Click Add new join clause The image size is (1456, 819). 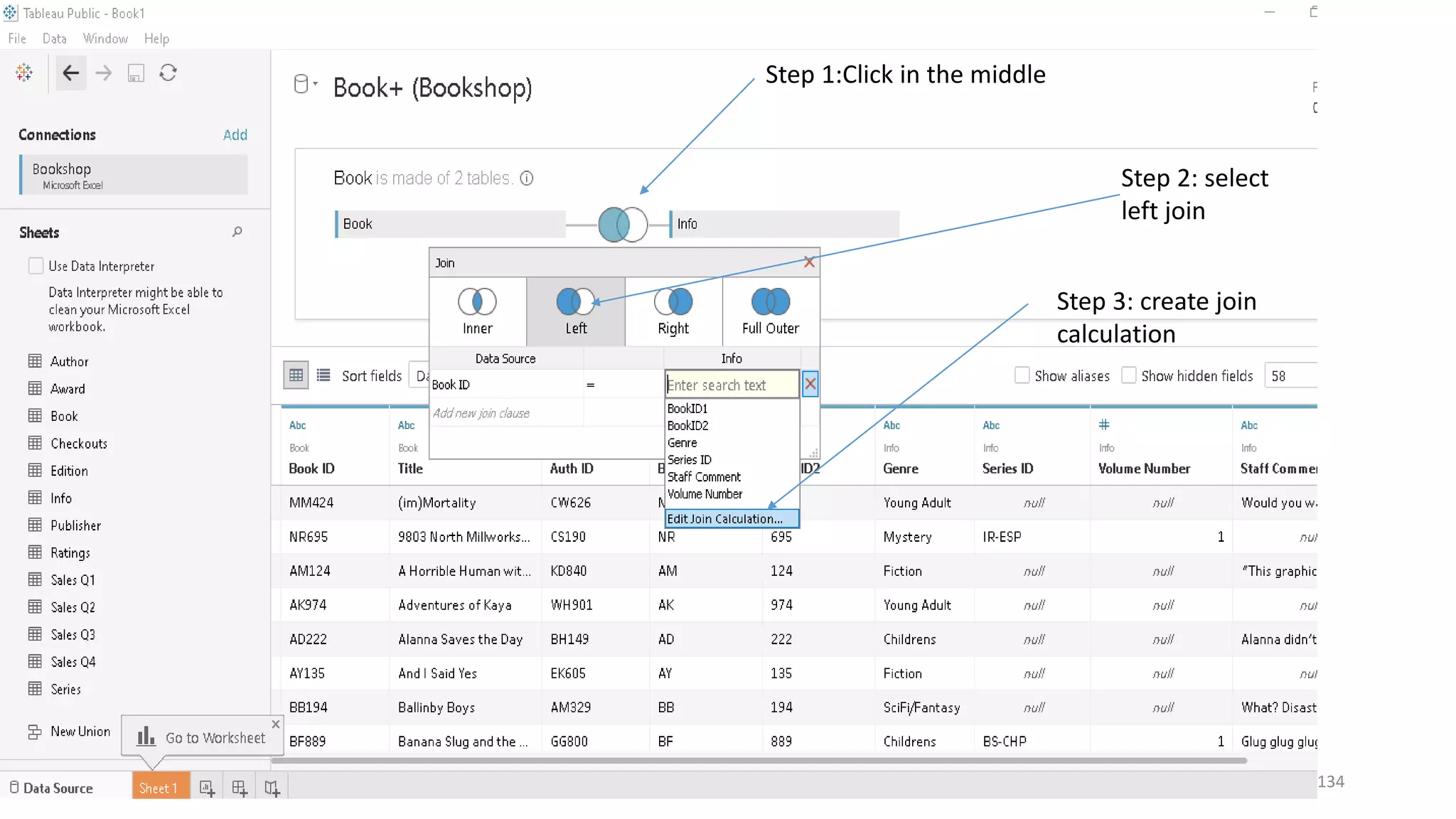point(481,413)
